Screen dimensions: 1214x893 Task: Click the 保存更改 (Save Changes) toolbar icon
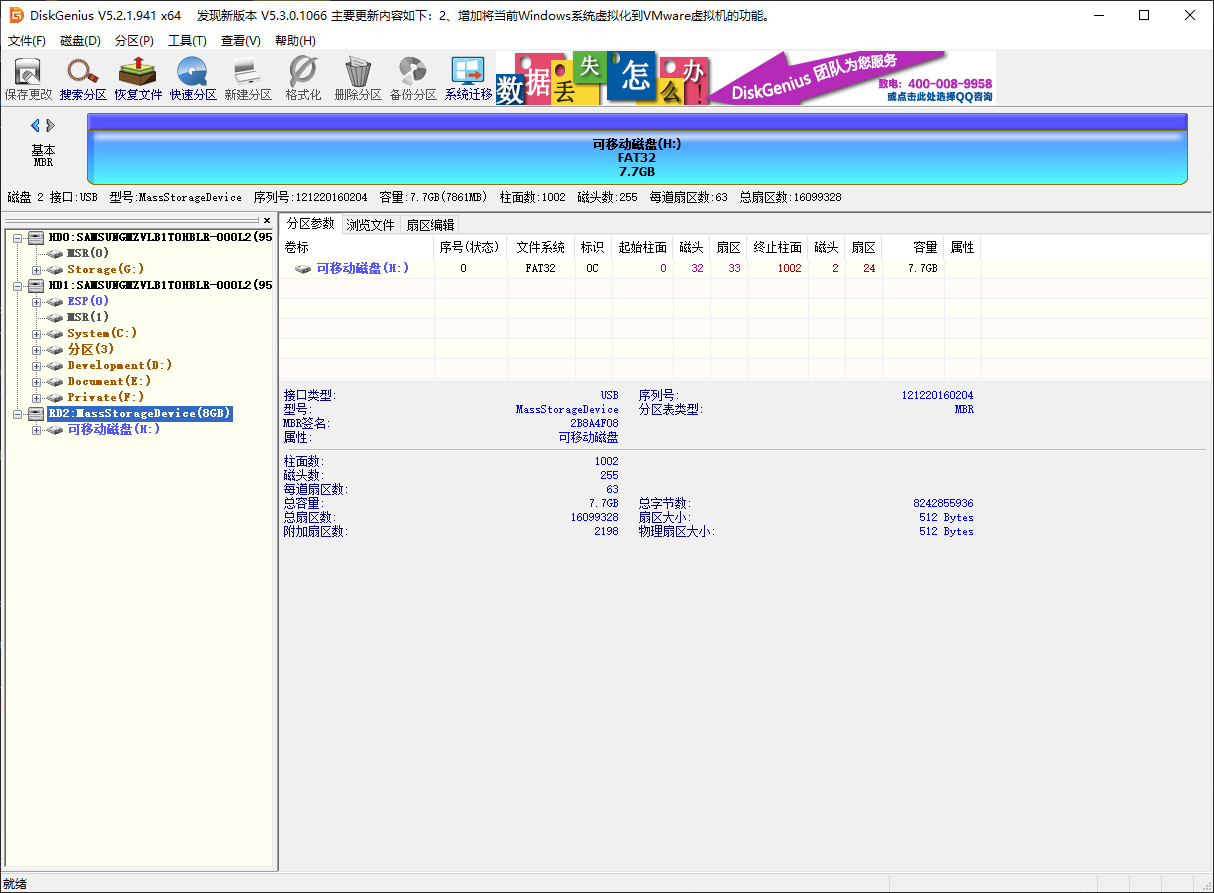coord(28,78)
